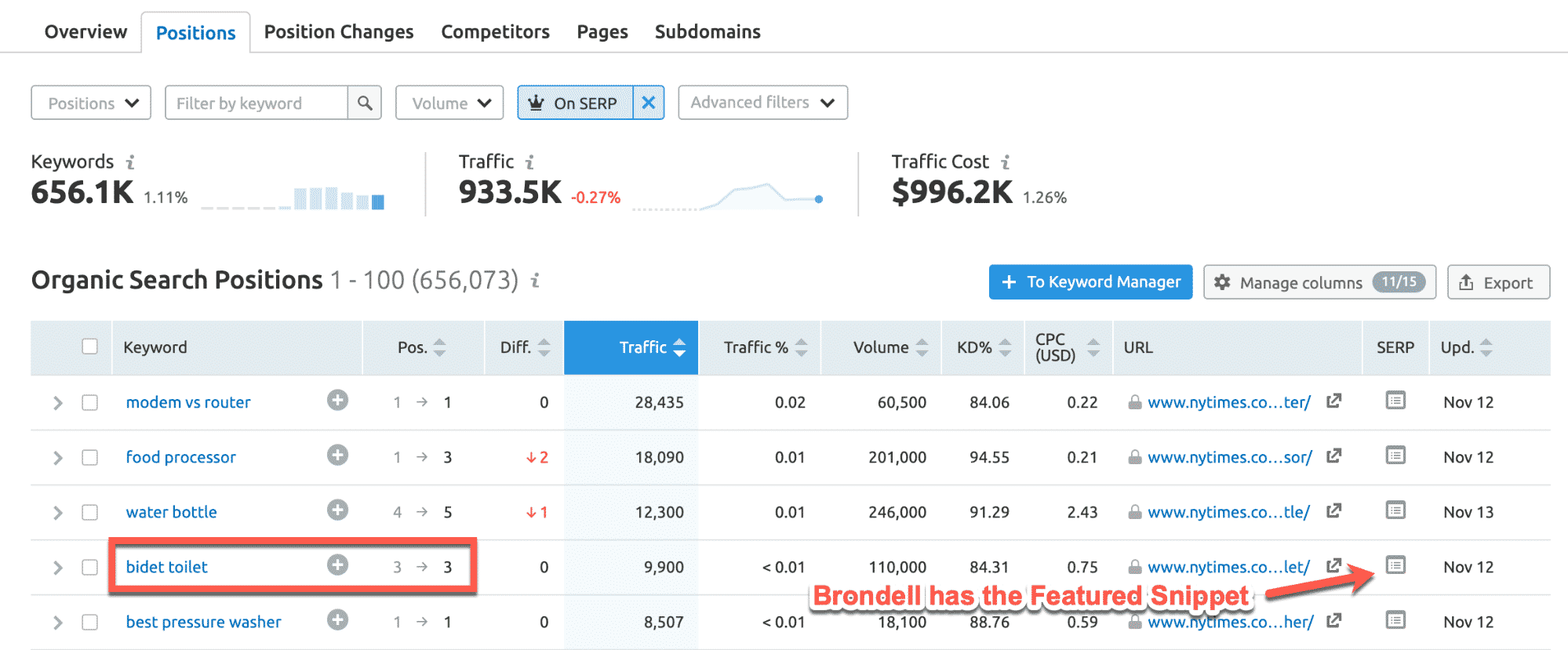Tick the checkbox for food processor row
1568x650 pixels.
[x=90, y=457]
